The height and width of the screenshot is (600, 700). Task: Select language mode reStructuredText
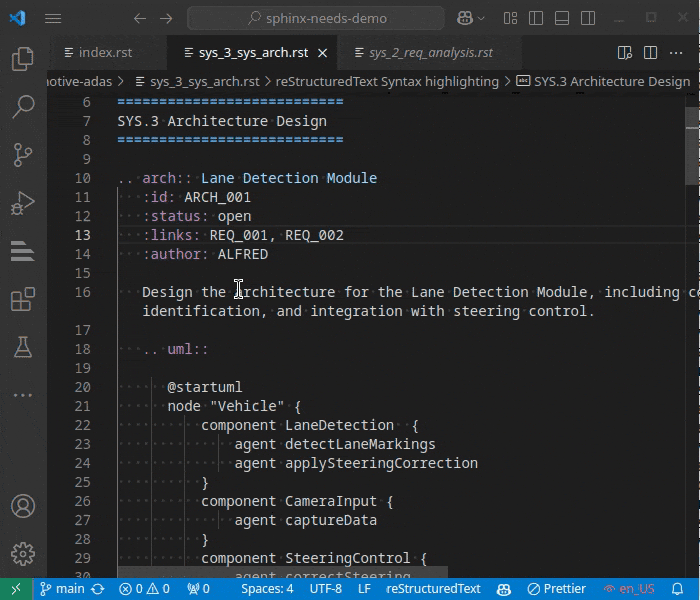click(x=433, y=589)
